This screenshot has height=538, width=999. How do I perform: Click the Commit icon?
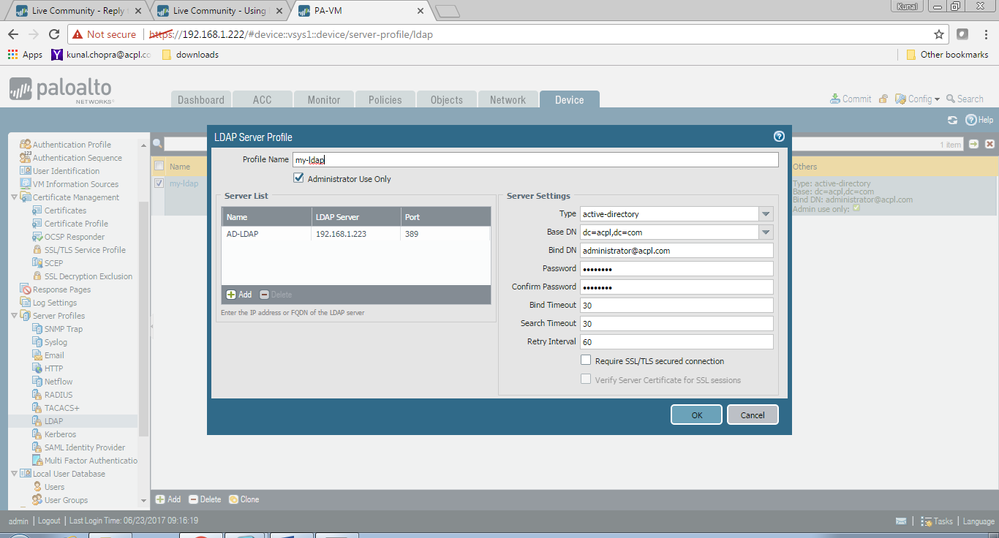835,99
